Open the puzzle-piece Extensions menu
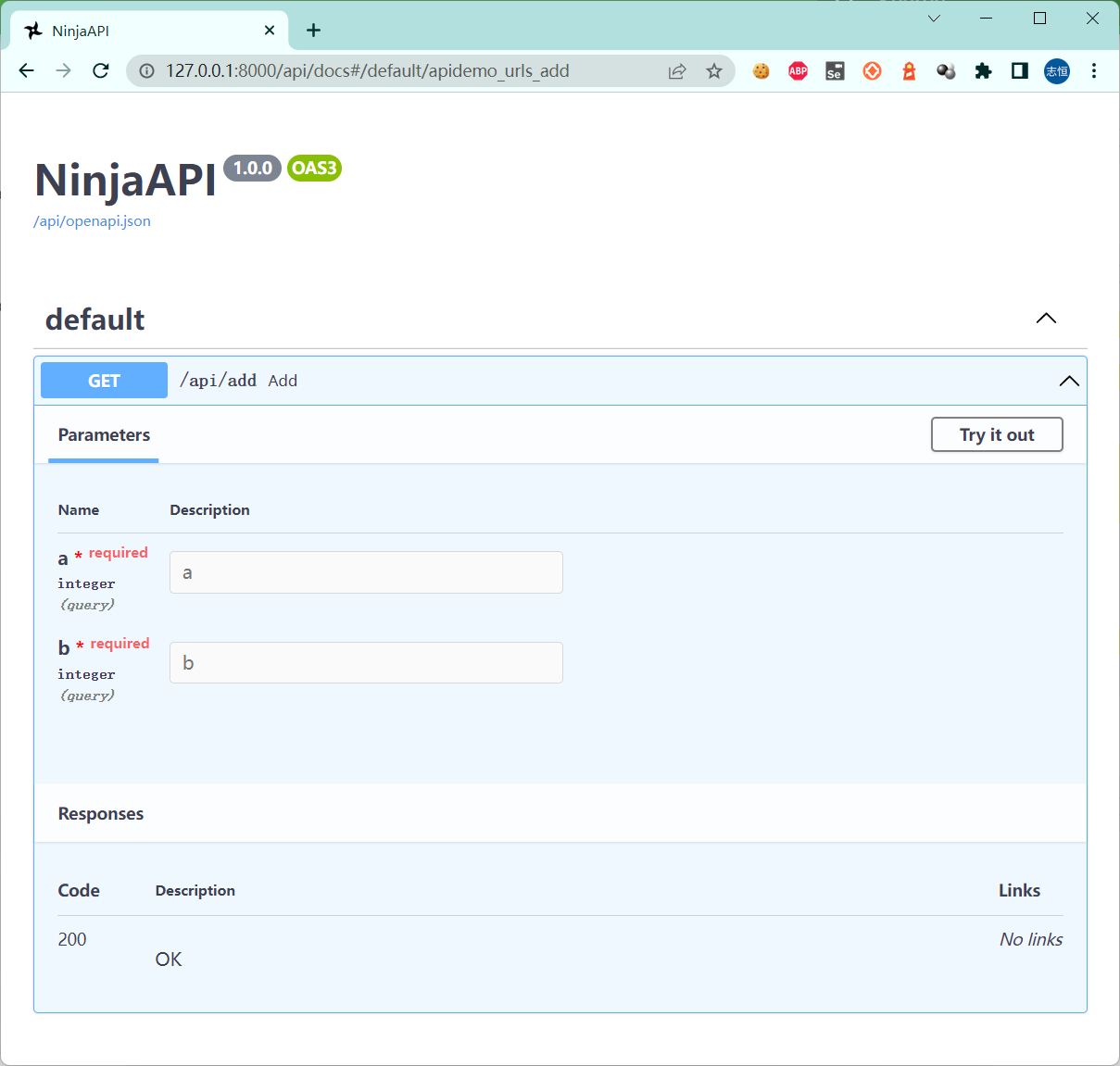The image size is (1120, 1066). pyautogui.click(x=983, y=70)
